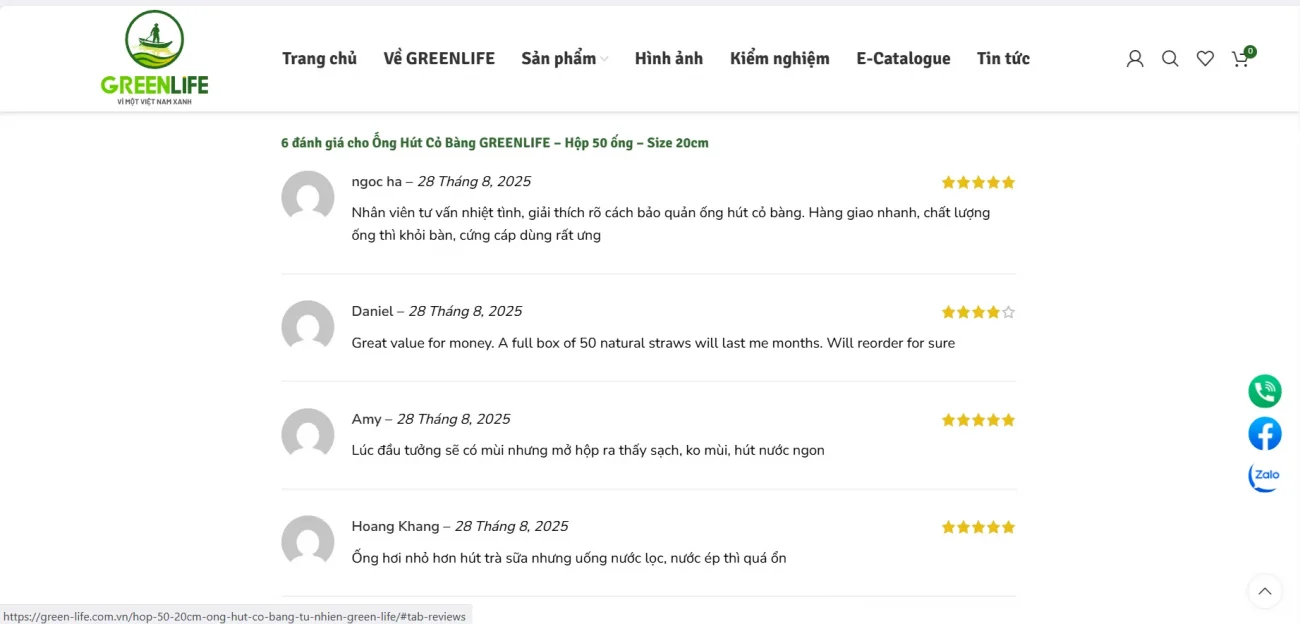Select the Tin tức menu item
The image size is (1300, 624).
point(1003,58)
